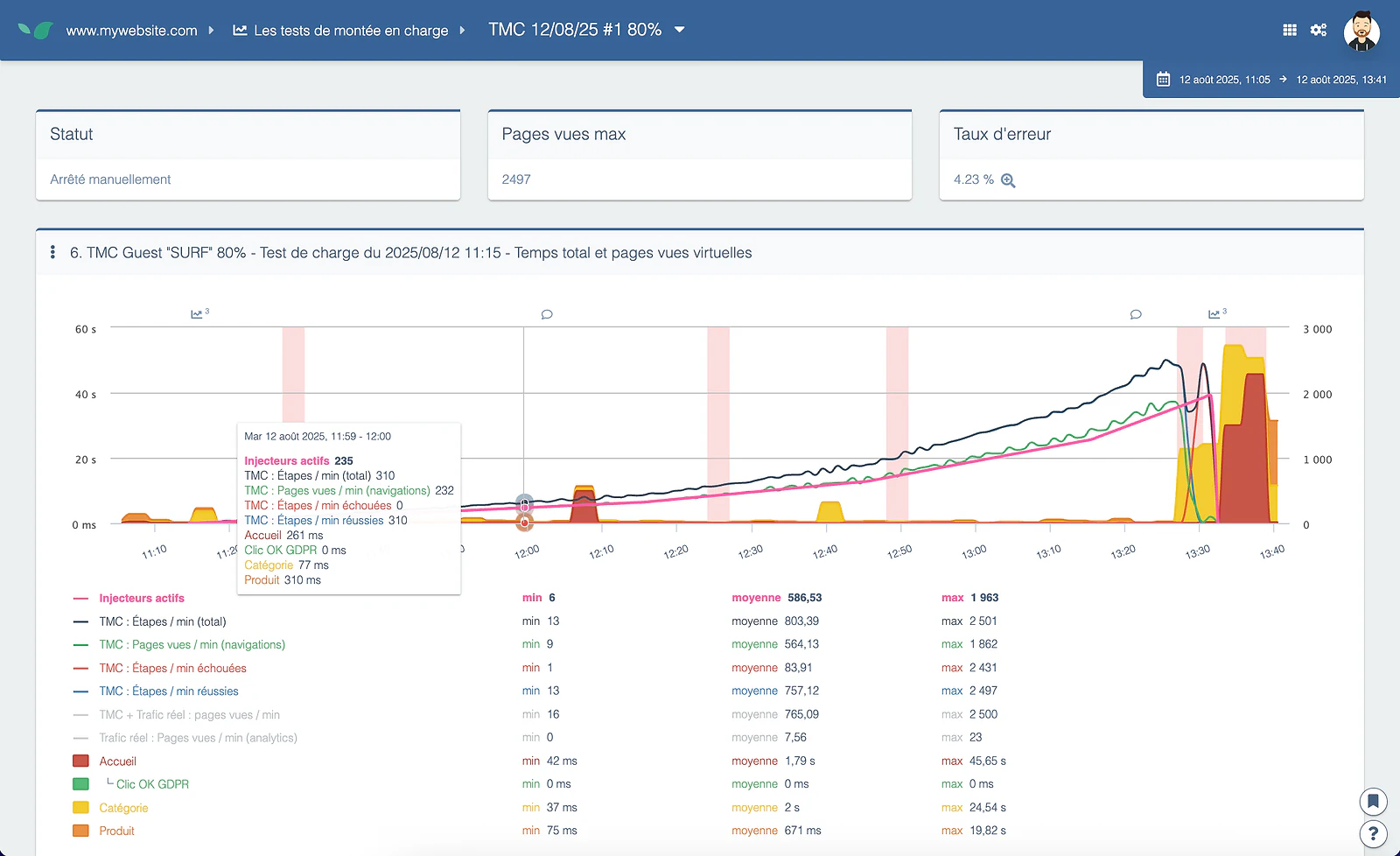Click the chart title 6. TMC Guest "SURF" 80%
1400x856 pixels.
click(x=410, y=253)
